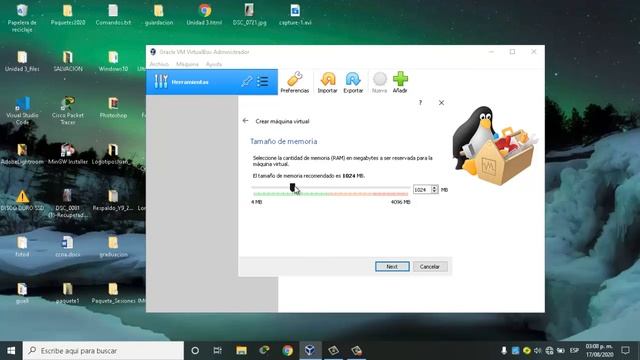Open the Archivo menu
Image resolution: width=640 pixels, height=360 pixels.
tap(159, 64)
